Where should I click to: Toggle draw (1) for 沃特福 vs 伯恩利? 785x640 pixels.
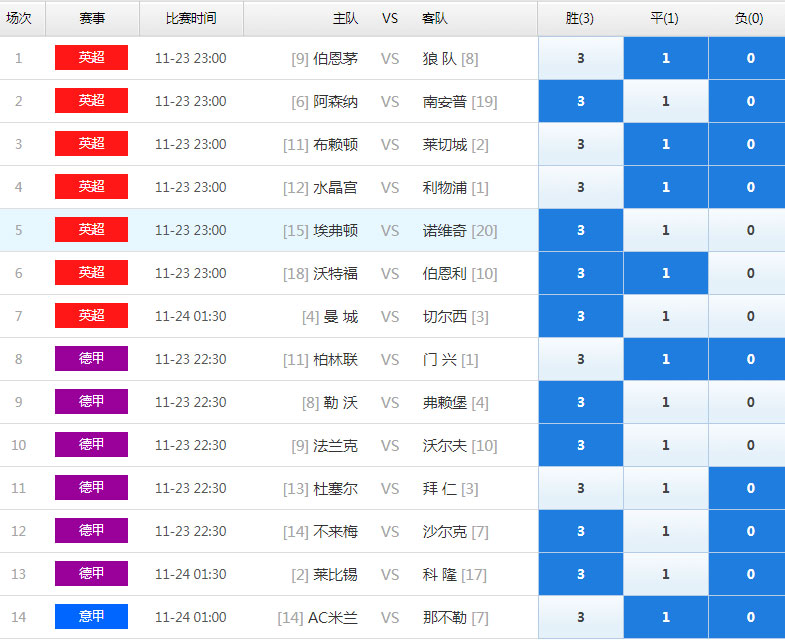tap(666, 273)
